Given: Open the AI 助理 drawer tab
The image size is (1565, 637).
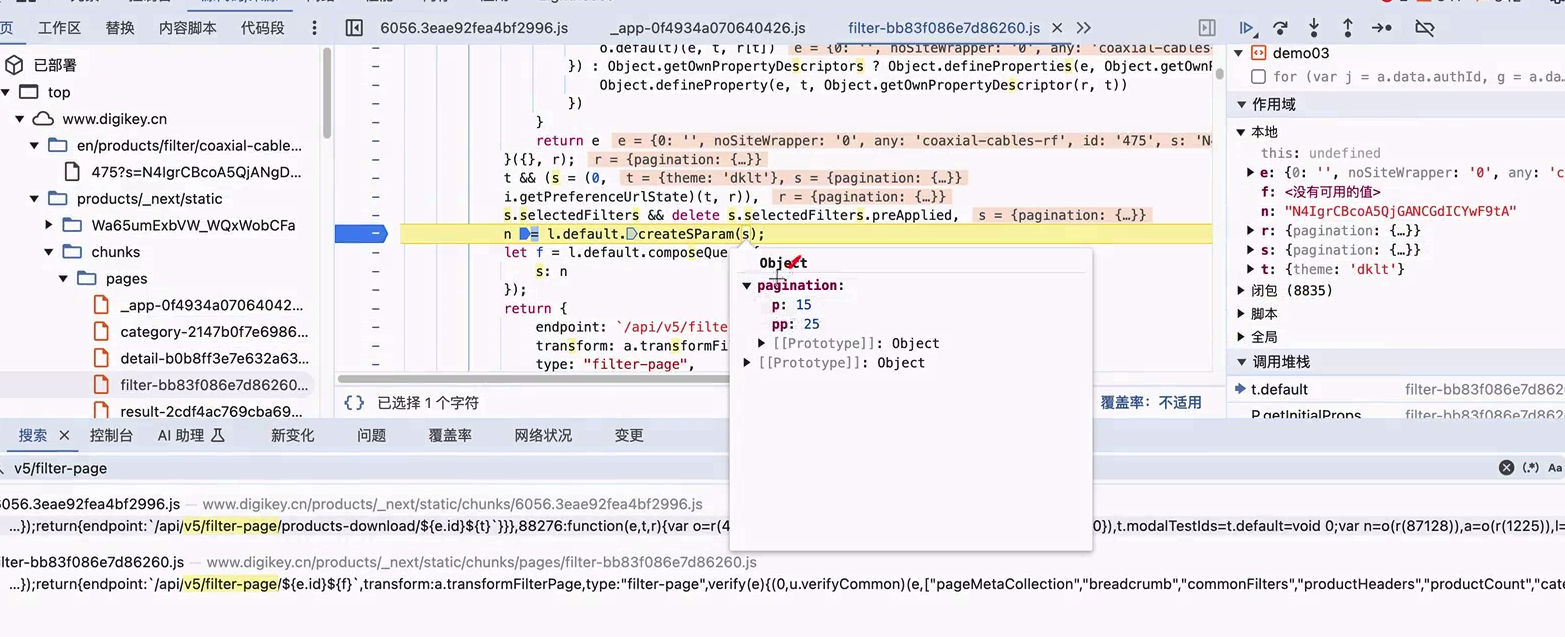Looking at the screenshot, I should (x=191, y=435).
